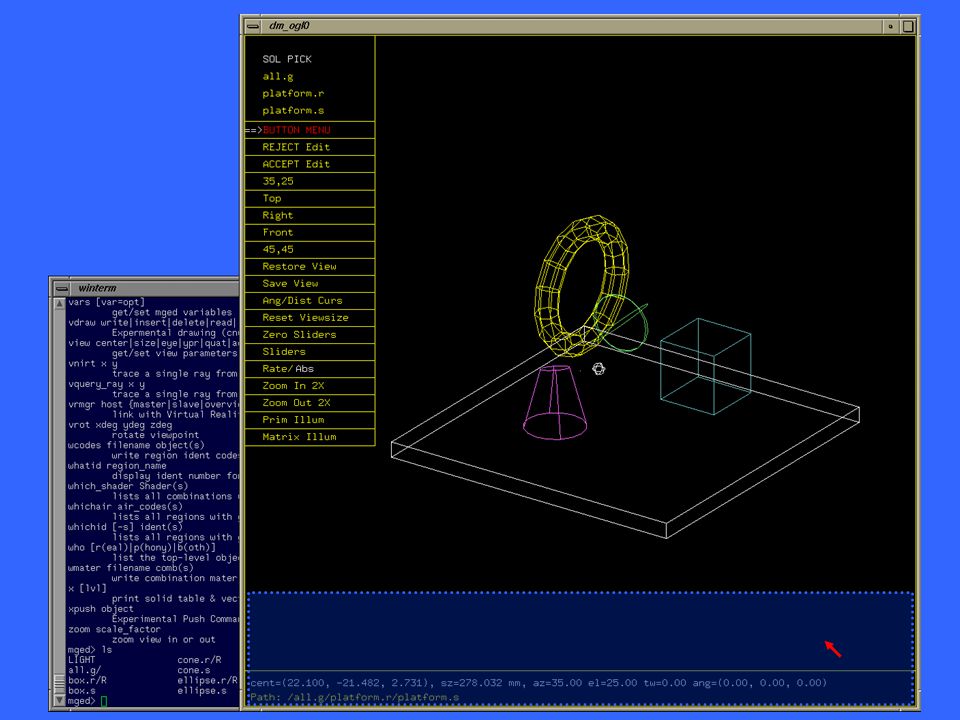Viewport: 960px width, 720px height.
Task: Switch to the Top view
Action: click(310, 198)
